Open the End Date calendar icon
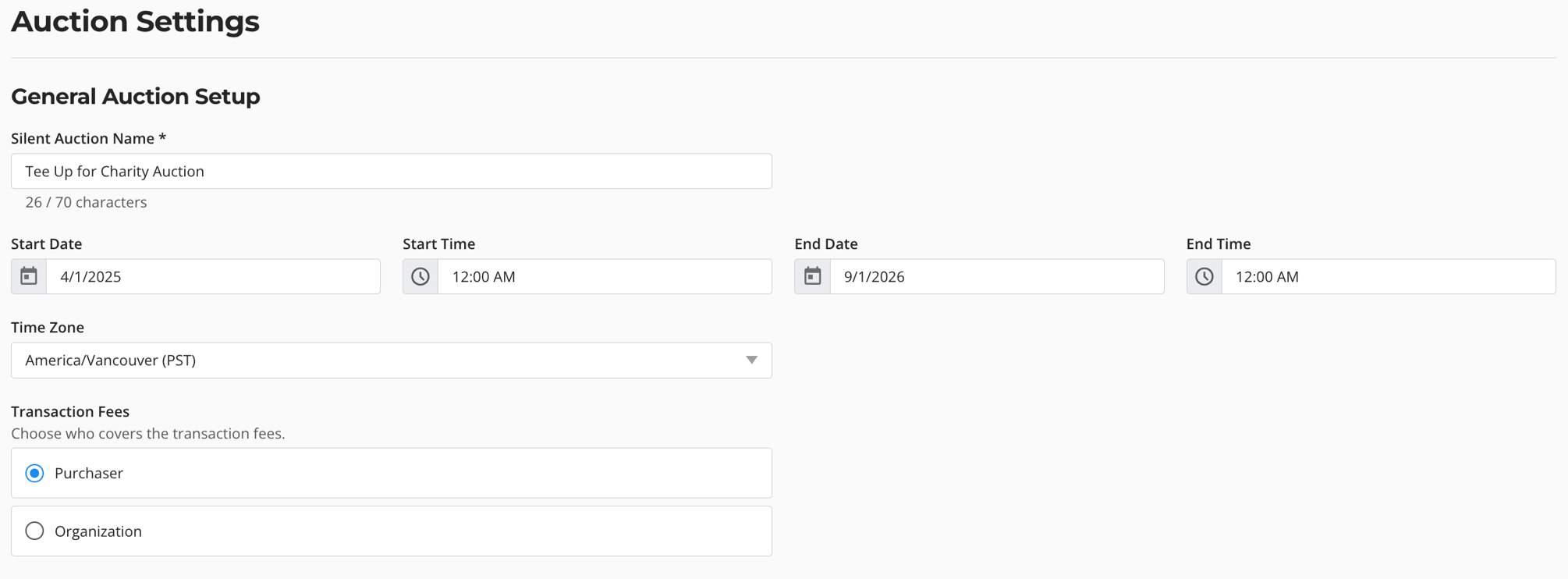This screenshot has height=579, width=1568. [x=812, y=276]
